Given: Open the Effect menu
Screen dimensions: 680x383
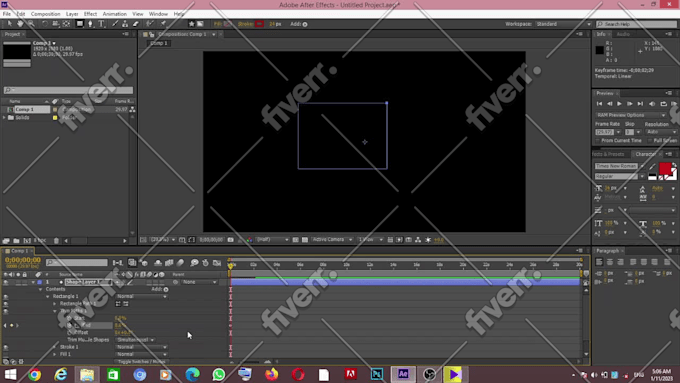Looking at the screenshot, I should pyautogui.click(x=90, y=14).
